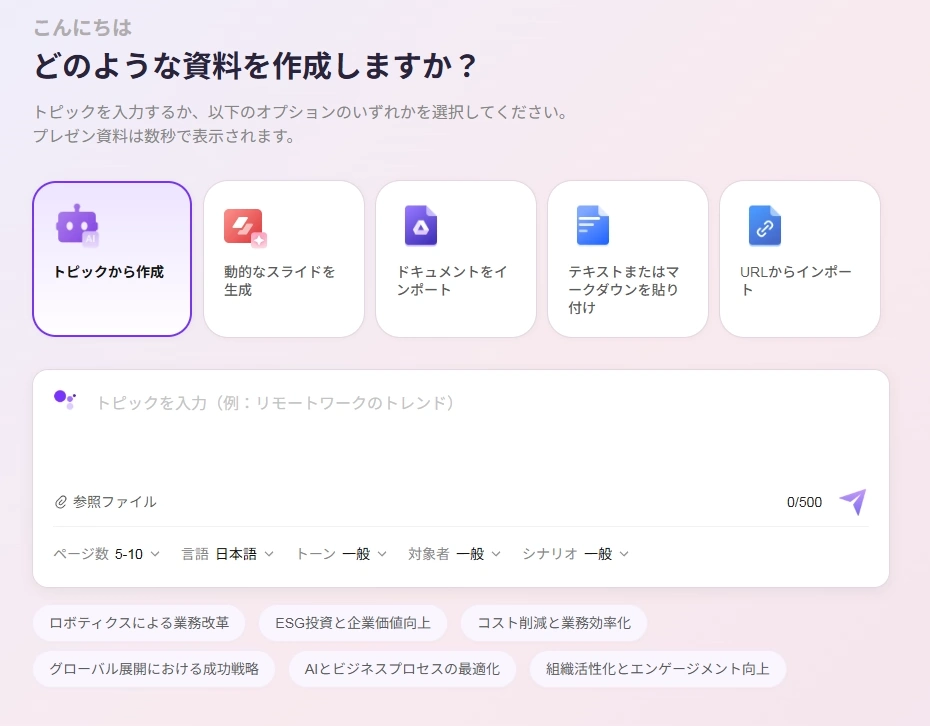The width and height of the screenshot is (930, 726).
Task: Click the paperclip attachment icon
Action: (61, 502)
